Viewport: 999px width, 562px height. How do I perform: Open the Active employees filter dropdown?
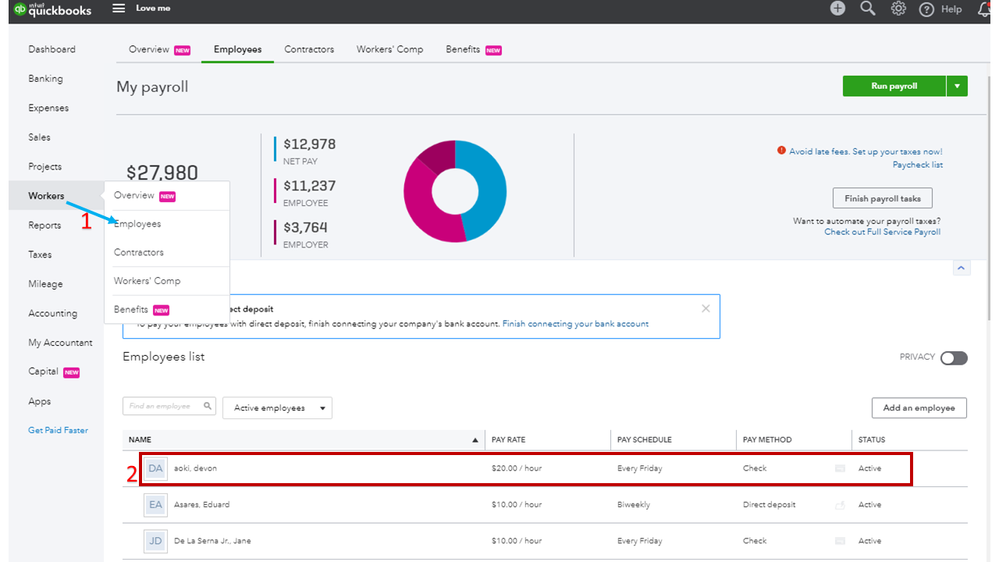(x=277, y=408)
